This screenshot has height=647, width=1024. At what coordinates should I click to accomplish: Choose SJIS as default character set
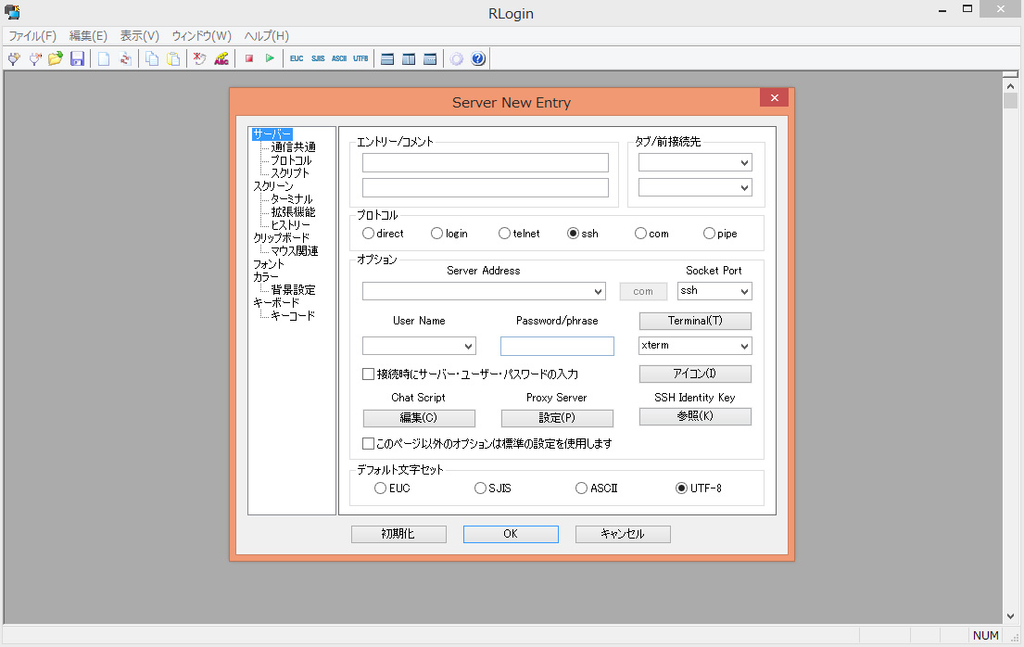pyautogui.click(x=480, y=488)
